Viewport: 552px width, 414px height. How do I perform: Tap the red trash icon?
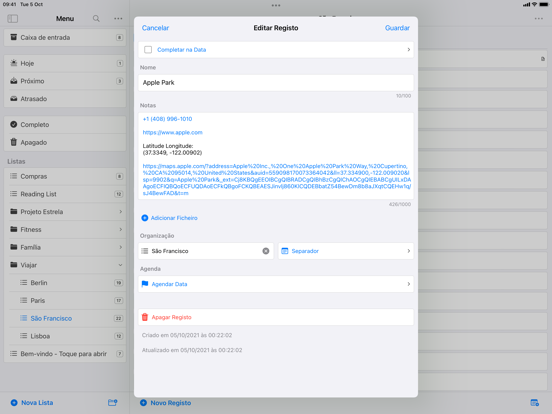click(145, 317)
